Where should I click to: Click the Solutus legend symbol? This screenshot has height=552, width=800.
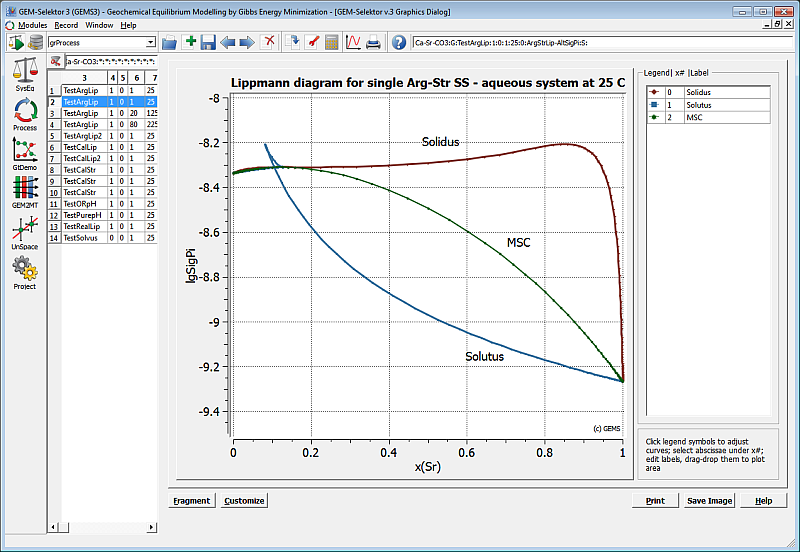click(655, 105)
